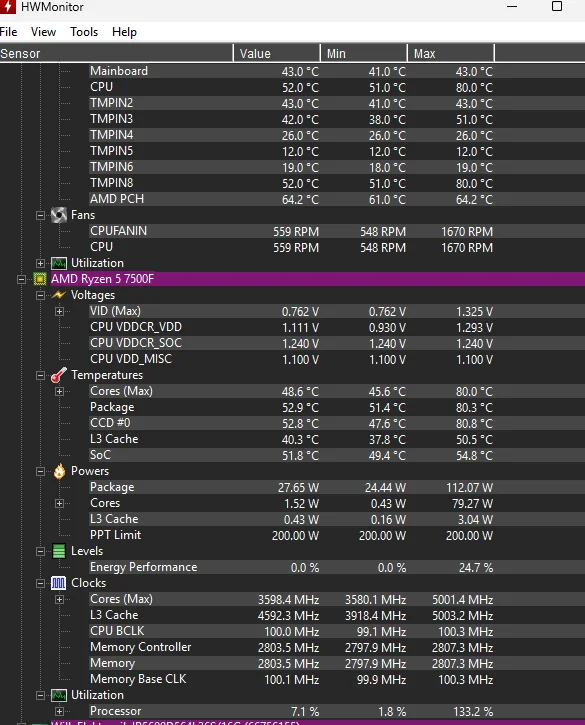Open the Help menu

(124, 32)
